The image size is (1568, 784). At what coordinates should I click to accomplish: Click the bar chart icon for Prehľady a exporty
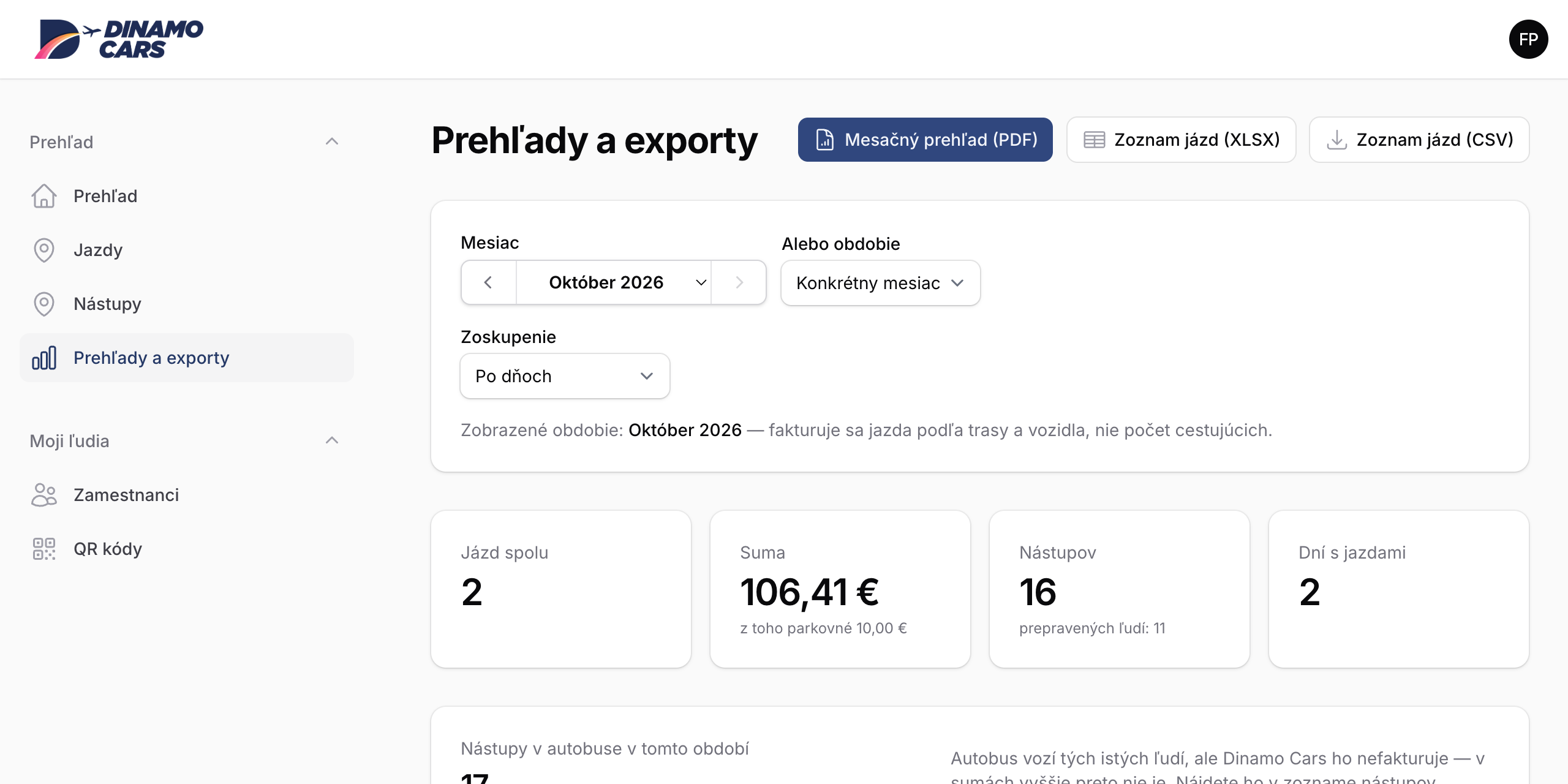(x=44, y=358)
